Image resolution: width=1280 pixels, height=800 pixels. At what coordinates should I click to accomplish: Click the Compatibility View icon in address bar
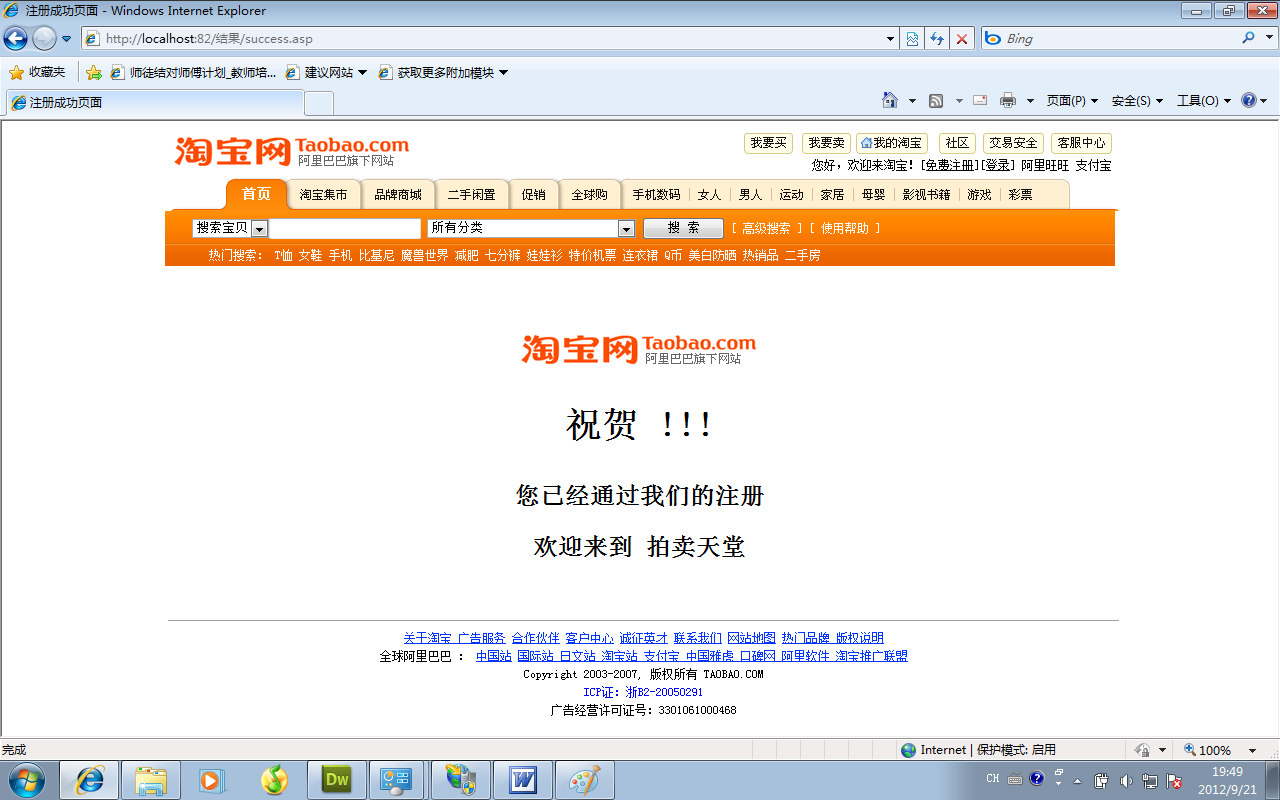click(912, 39)
